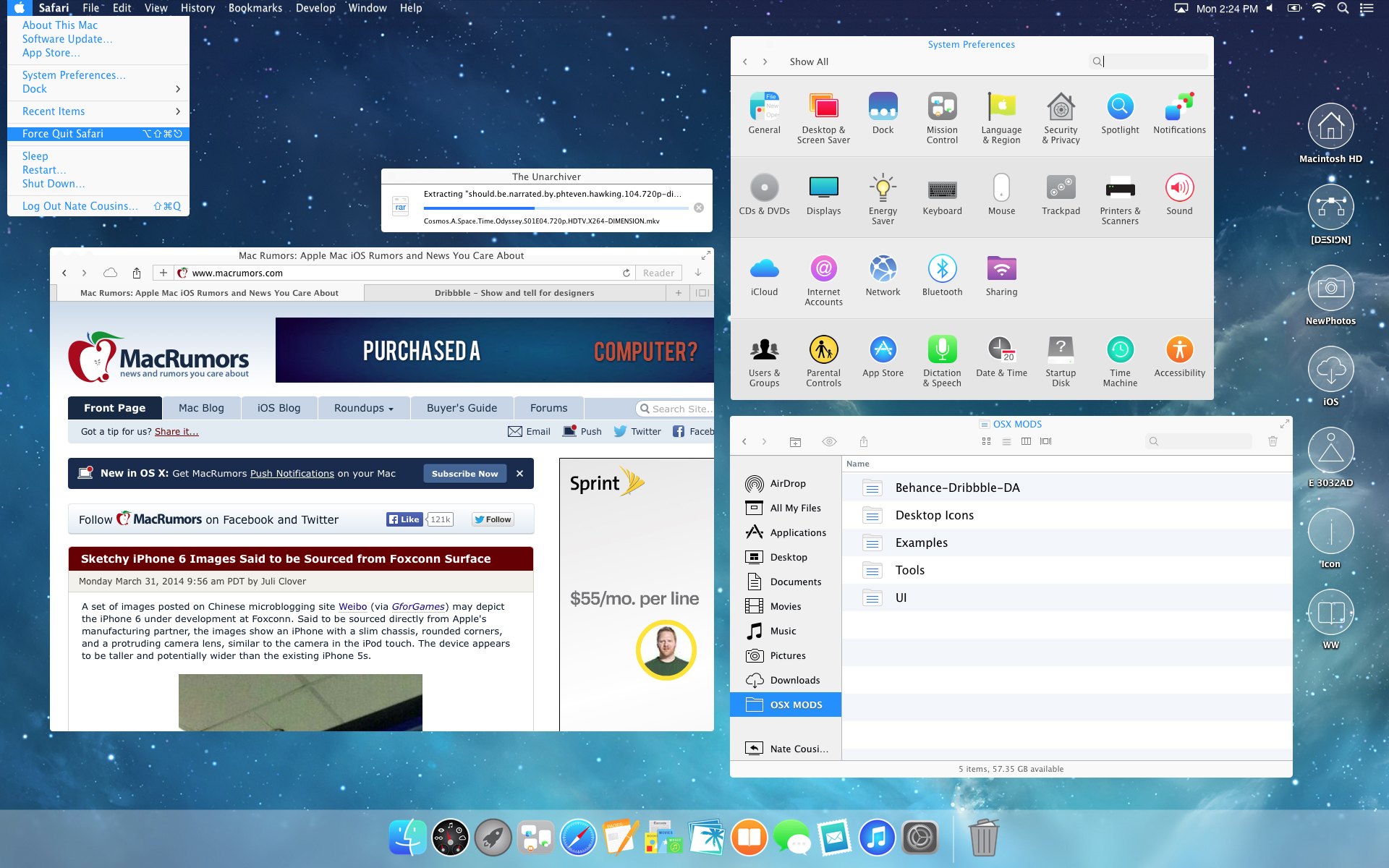The height and width of the screenshot is (868, 1389).
Task: Switch Finder to column view
Action: click(1026, 441)
